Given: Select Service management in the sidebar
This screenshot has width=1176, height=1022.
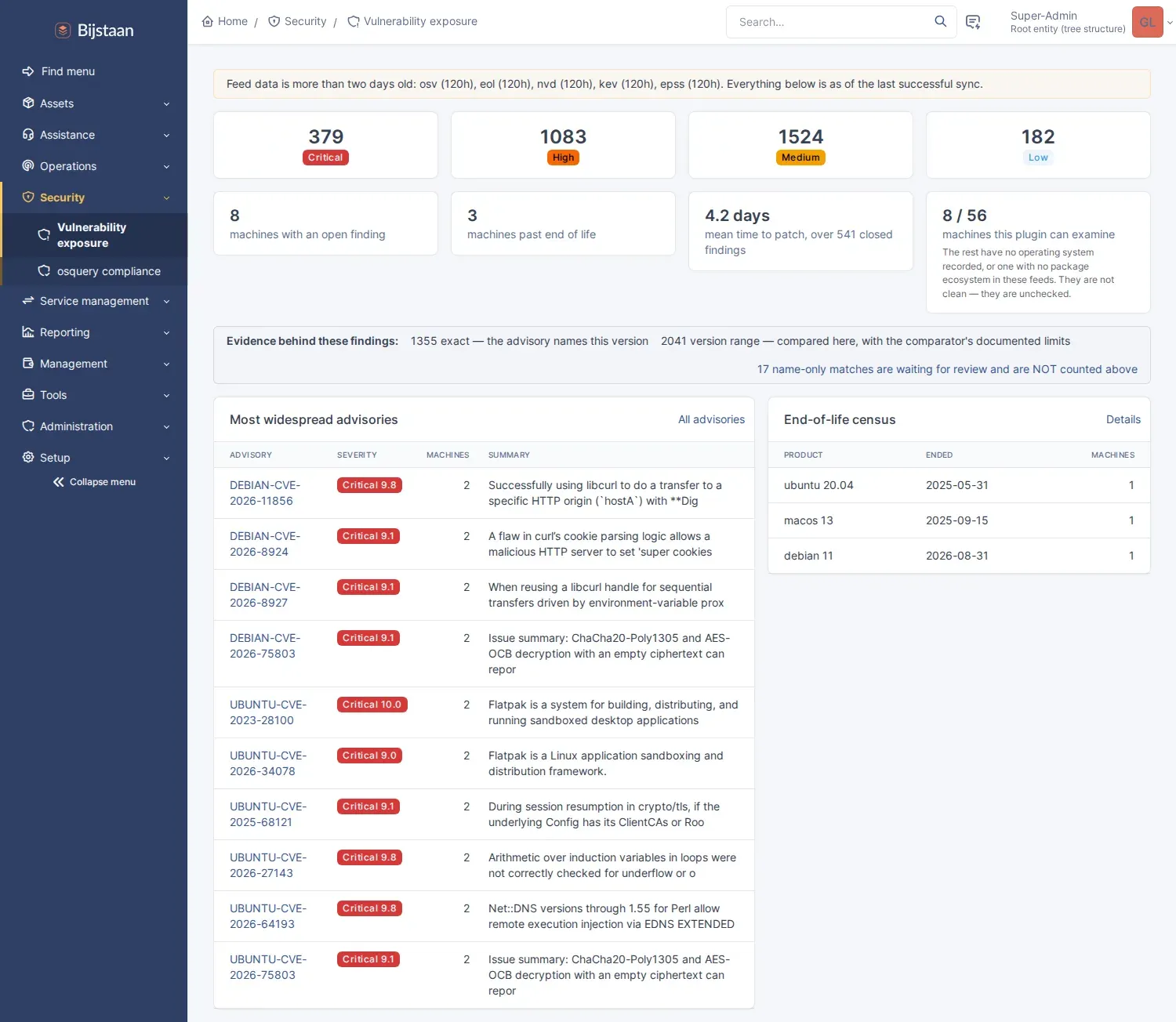Looking at the screenshot, I should pos(94,301).
